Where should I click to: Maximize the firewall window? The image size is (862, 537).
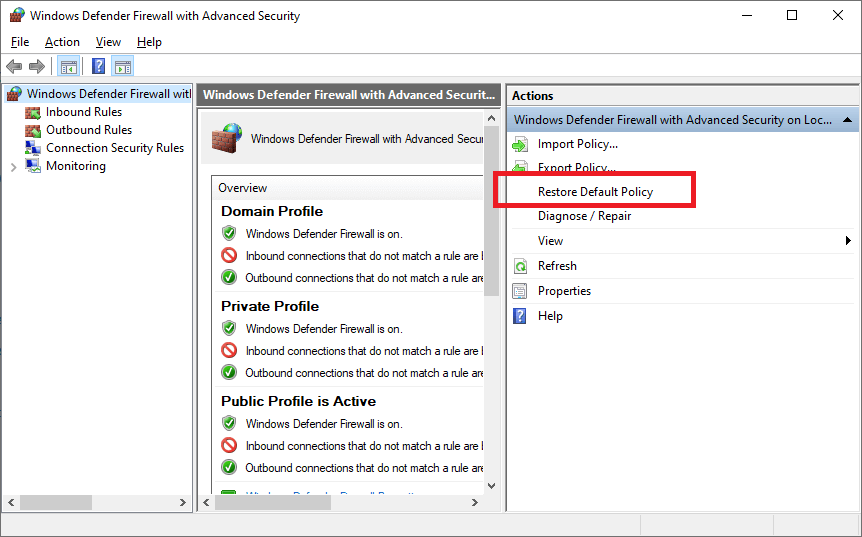(792, 15)
